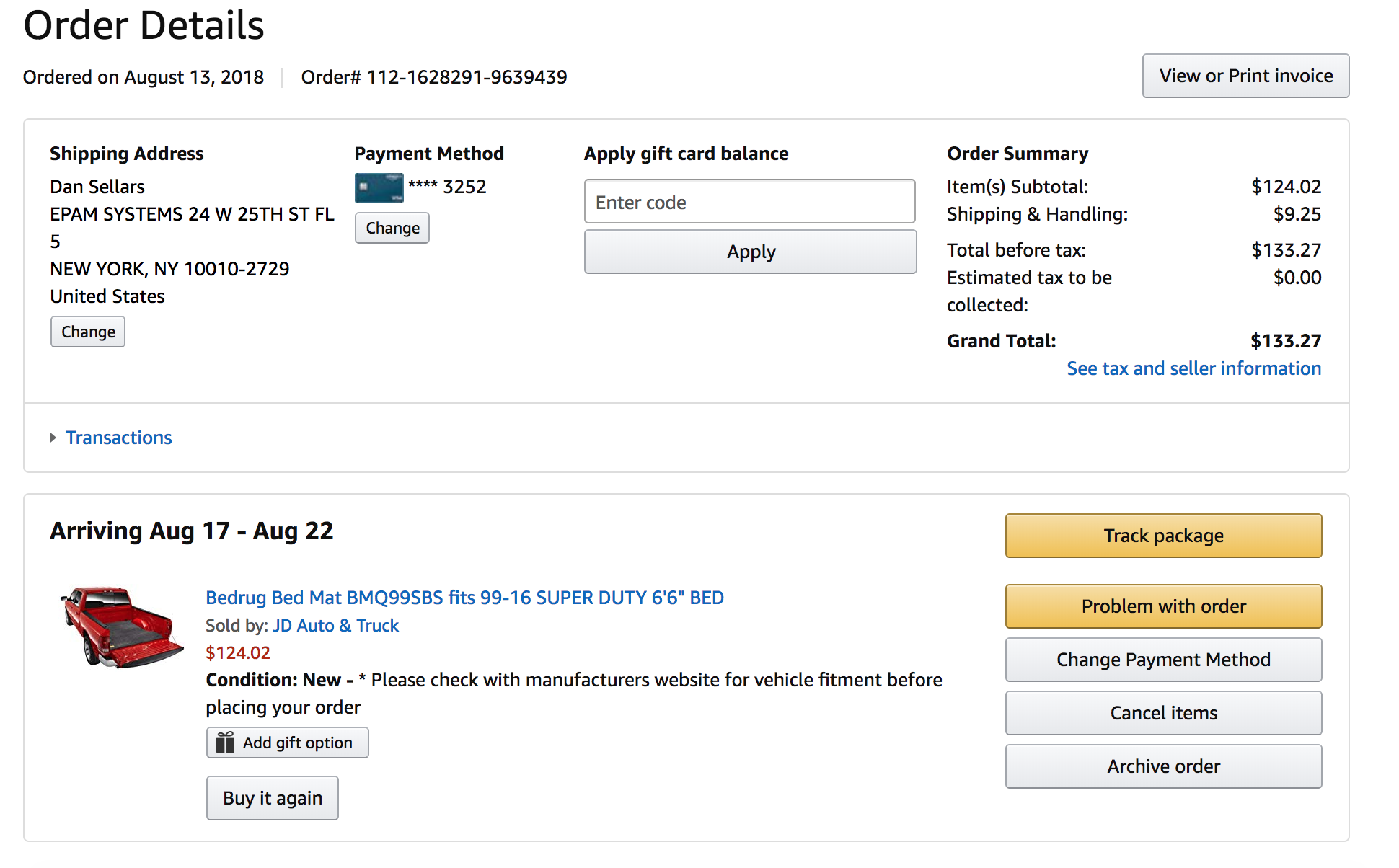
Task: Open View or Print invoice
Action: click(x=1245, y=76)
